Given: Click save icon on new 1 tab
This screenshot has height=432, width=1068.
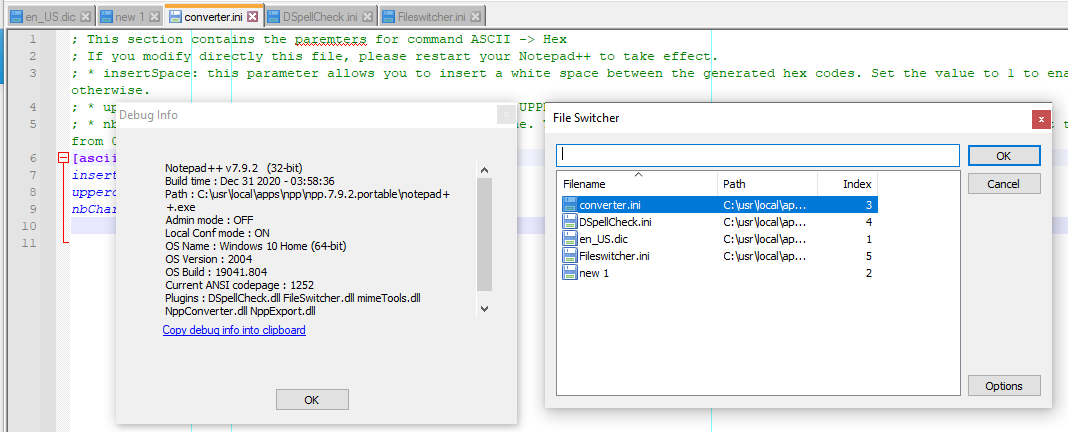Looking at the screenshot, I should click(106, 16).
